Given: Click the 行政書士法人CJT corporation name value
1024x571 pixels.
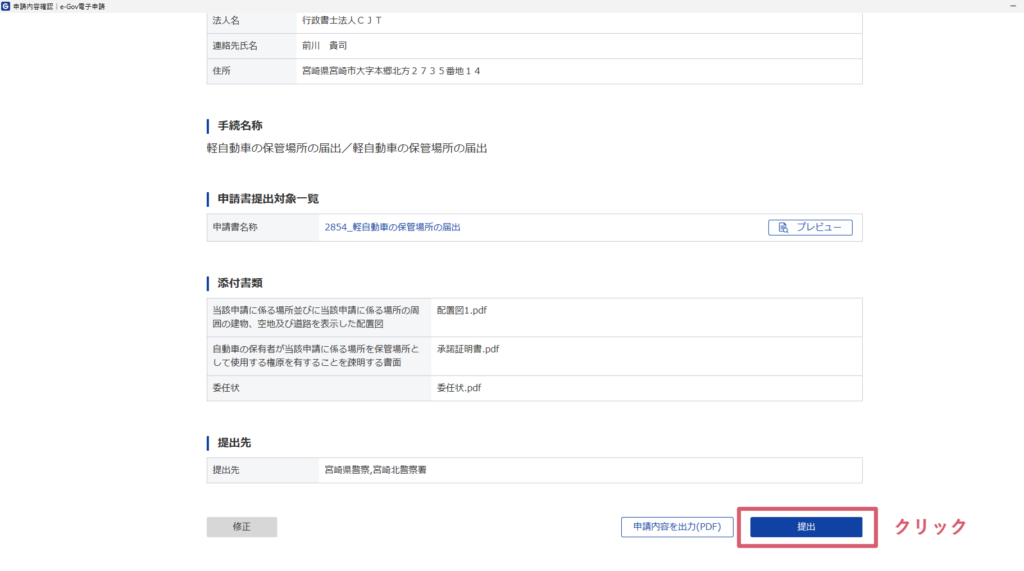Looking at the screenshot, I should pyautogui.click(x=342, y=20).
